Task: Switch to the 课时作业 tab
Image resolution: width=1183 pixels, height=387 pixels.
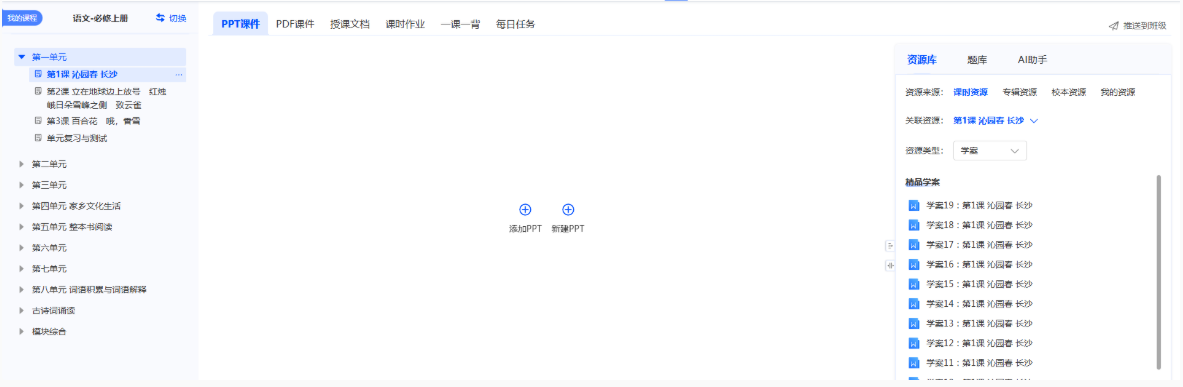Action: 405,24
